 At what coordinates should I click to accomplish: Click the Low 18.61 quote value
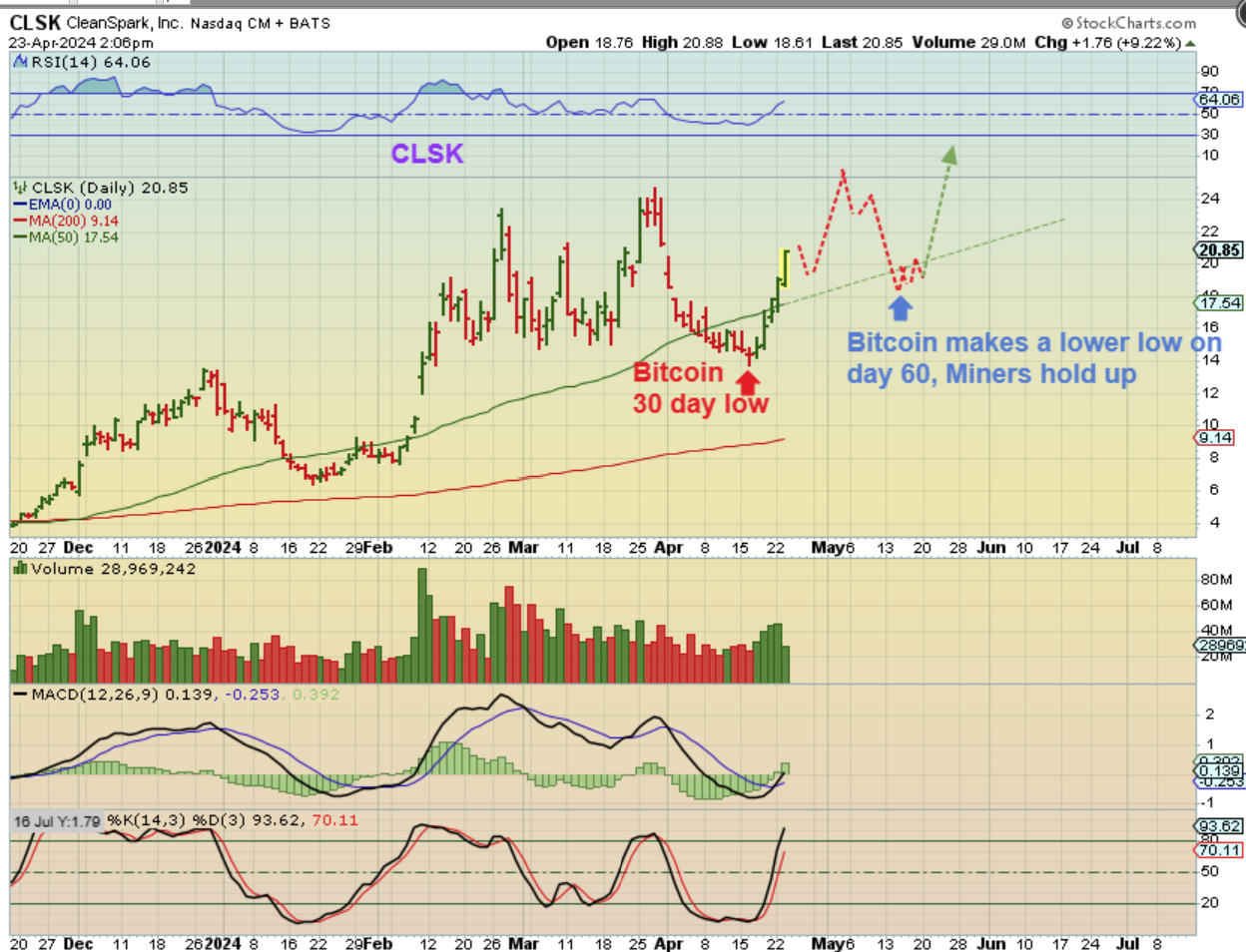click(772, 42)
